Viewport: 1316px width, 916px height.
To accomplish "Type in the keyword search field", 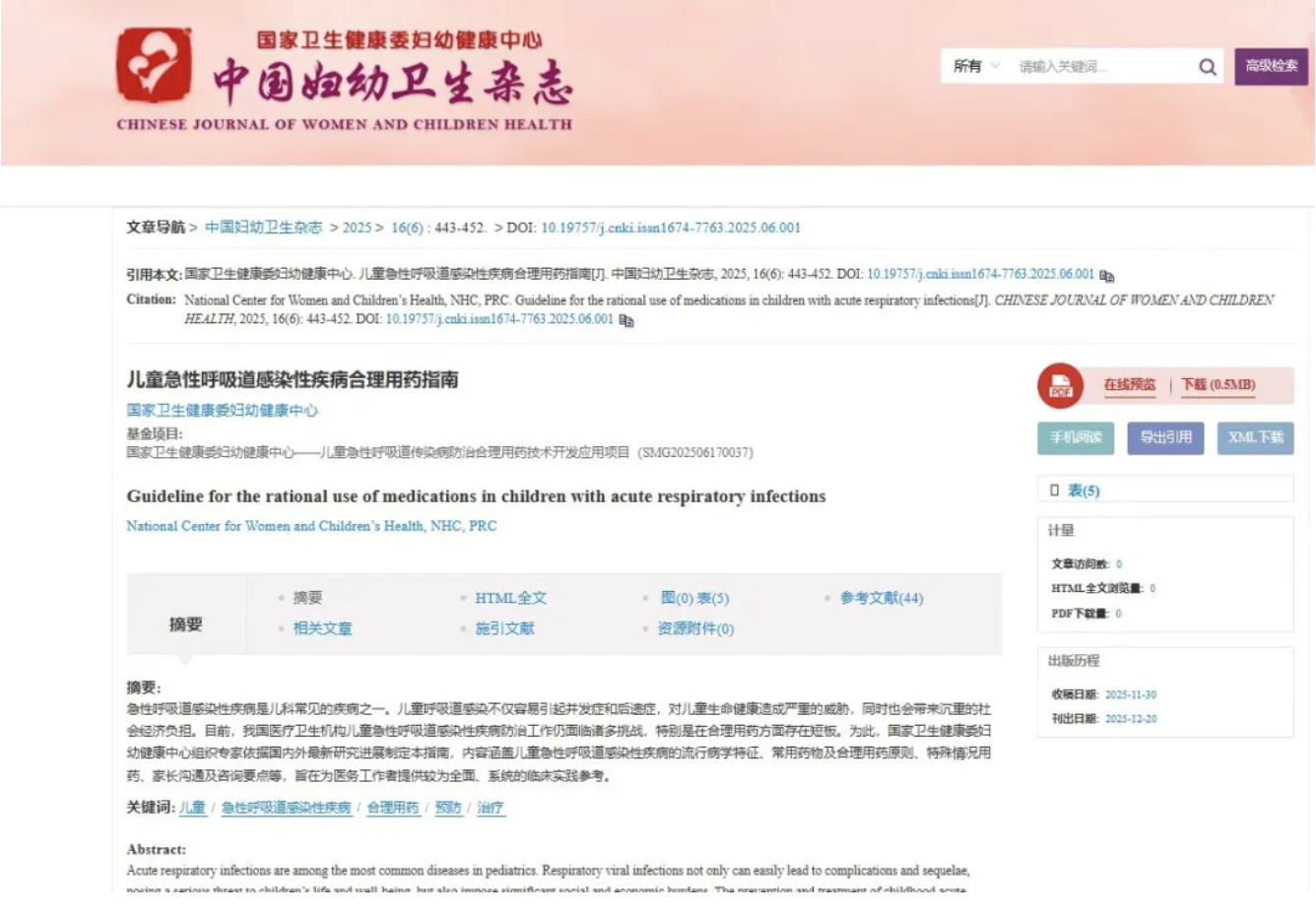I will click(1098, 67).
